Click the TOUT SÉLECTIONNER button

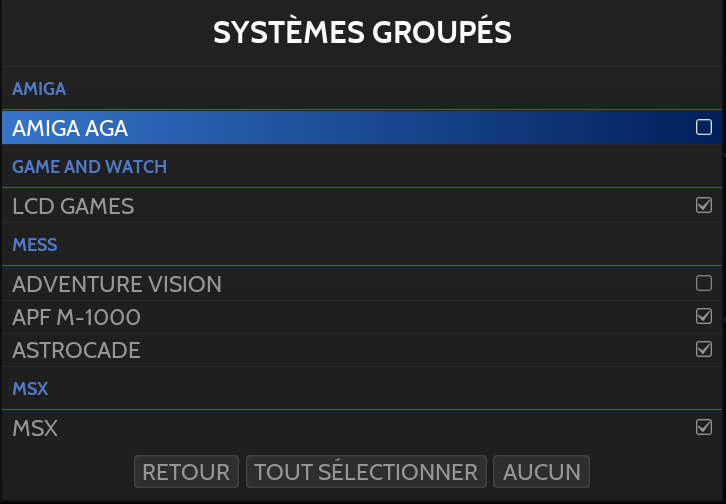coord(366,472)
